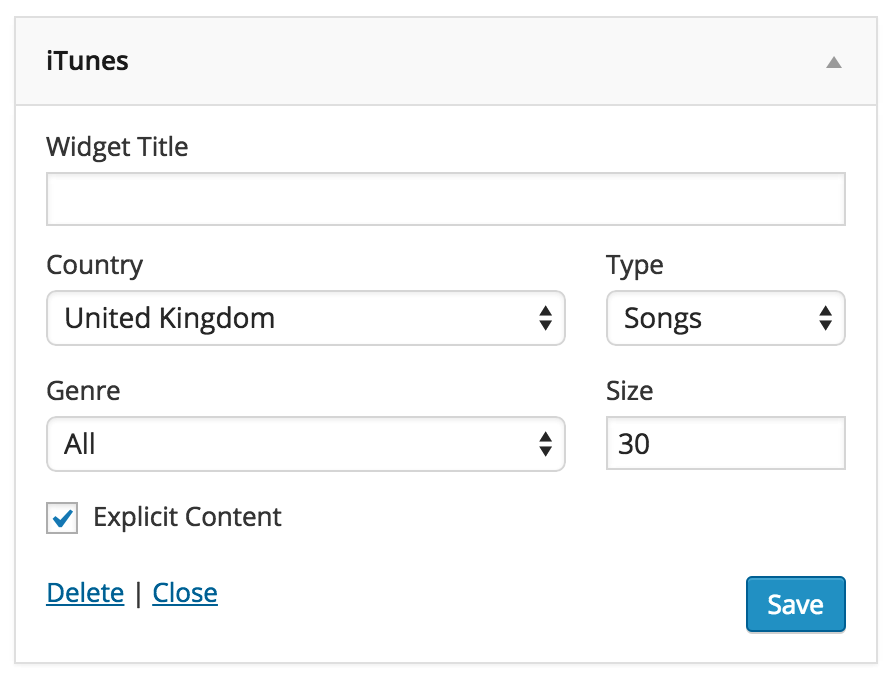The width and height of the screenshot is (892, 682).
Task: Click the iTunes widget header title
Action: coord(88,61)
